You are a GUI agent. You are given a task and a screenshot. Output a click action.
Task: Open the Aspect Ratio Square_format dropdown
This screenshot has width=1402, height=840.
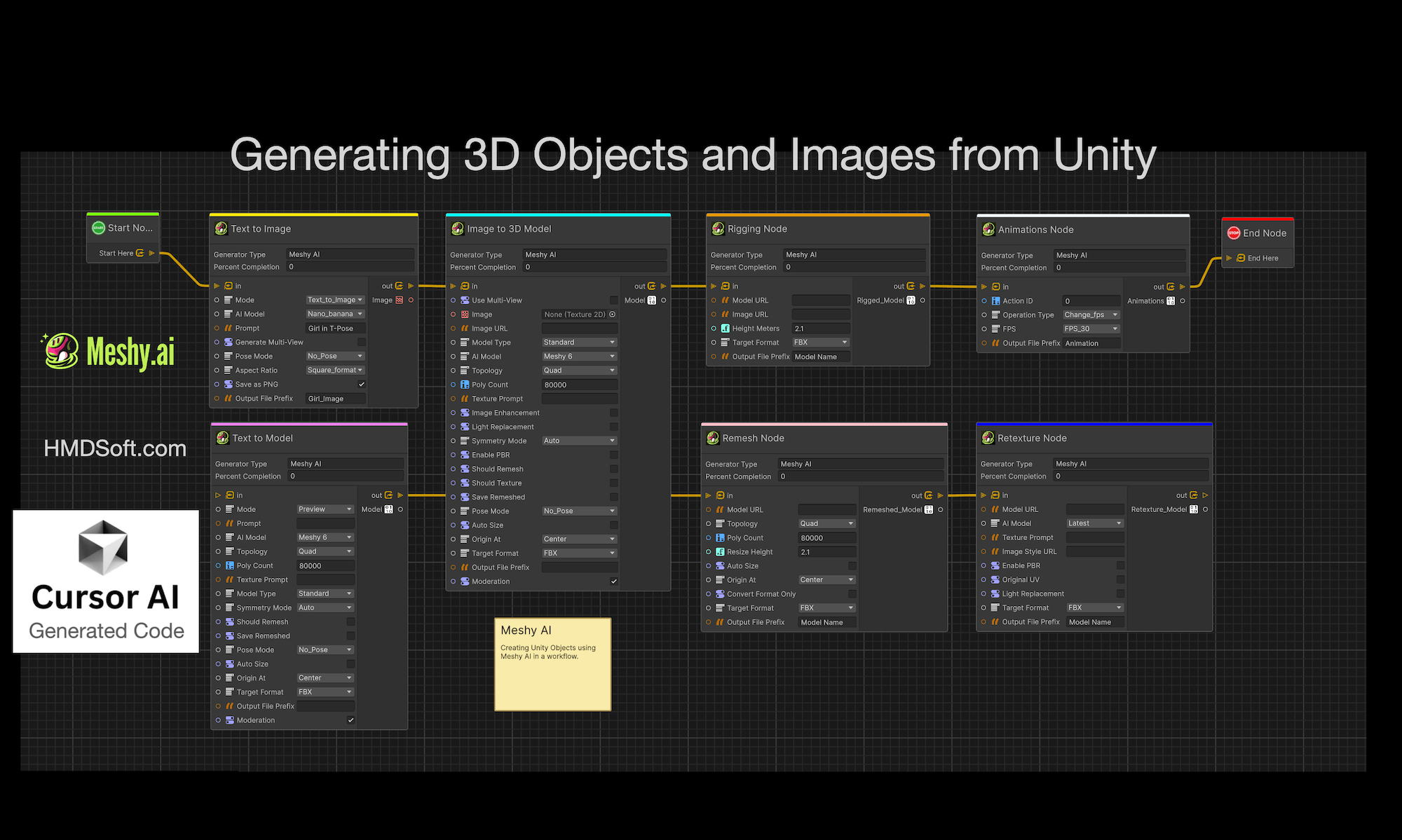click(x=335, y=371)
